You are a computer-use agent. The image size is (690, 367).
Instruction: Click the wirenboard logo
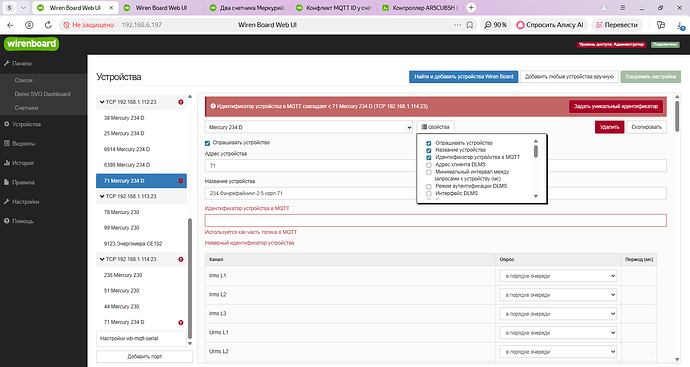pyautogui.click(x=31, y=44)
